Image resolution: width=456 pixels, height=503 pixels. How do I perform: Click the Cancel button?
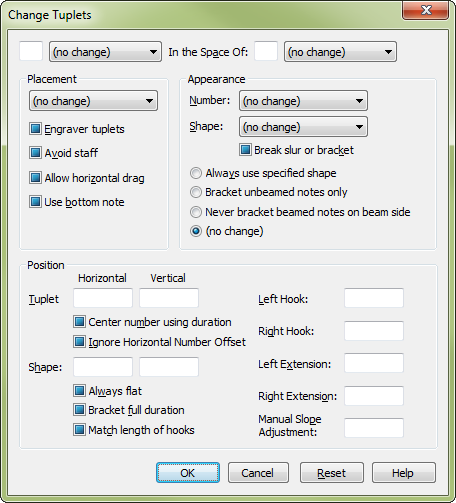click(258, 473)
